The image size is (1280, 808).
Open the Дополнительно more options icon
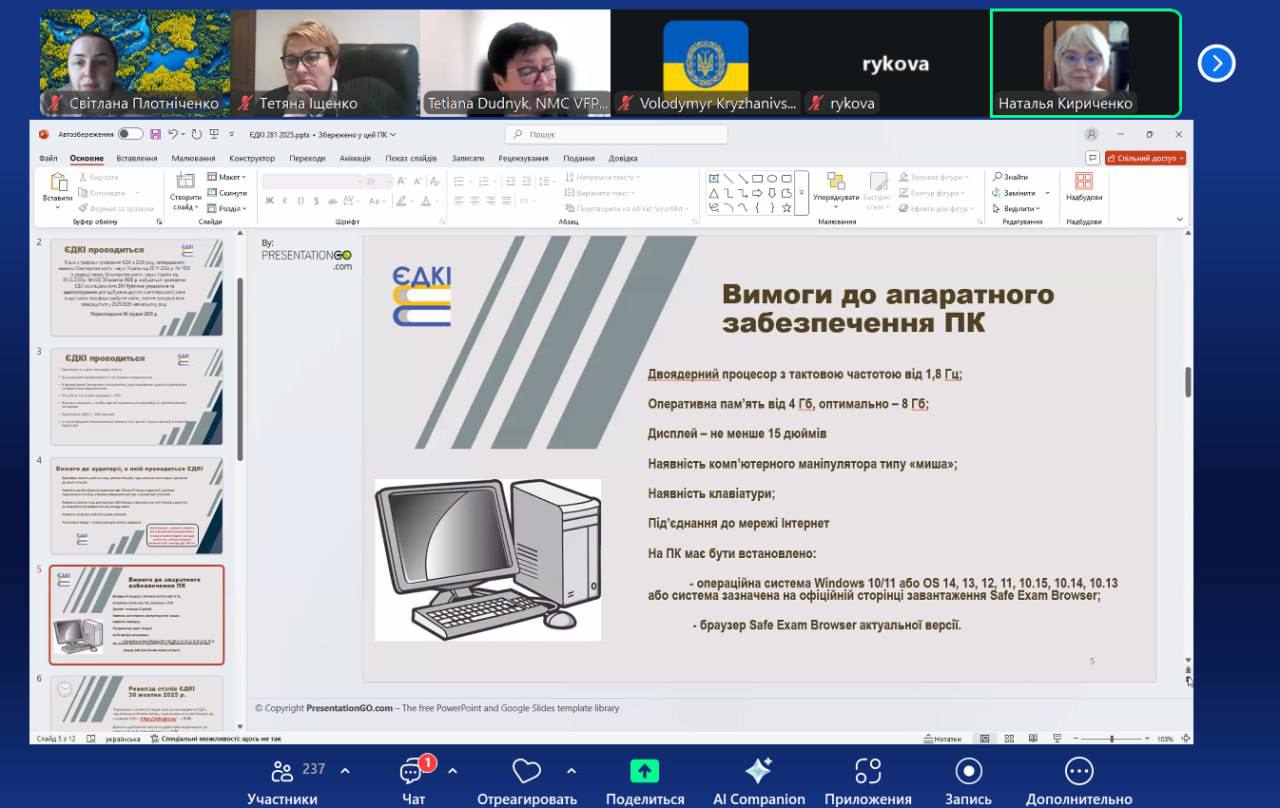click(x=1078, y=770)
